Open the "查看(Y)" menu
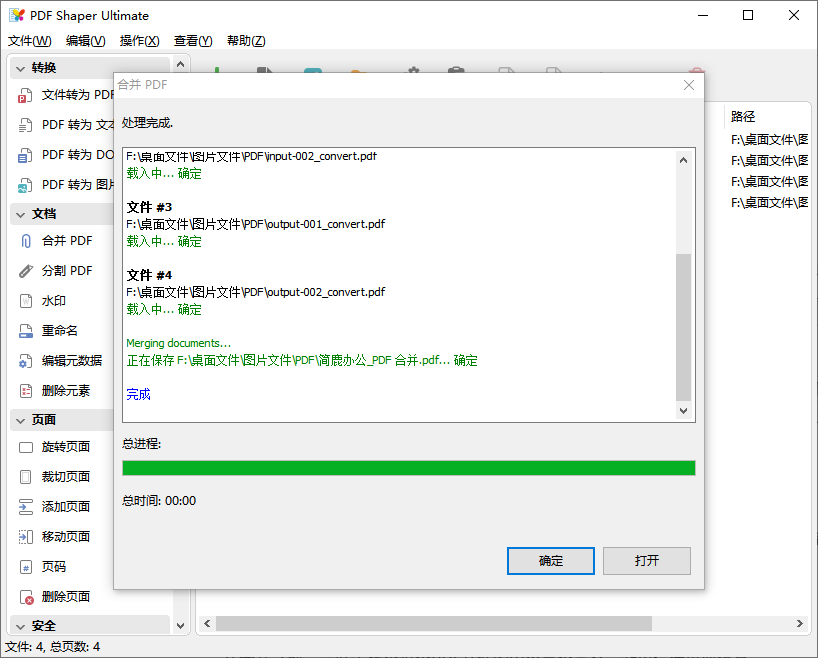This screenshot has width=818, height=658. point(192,41)
